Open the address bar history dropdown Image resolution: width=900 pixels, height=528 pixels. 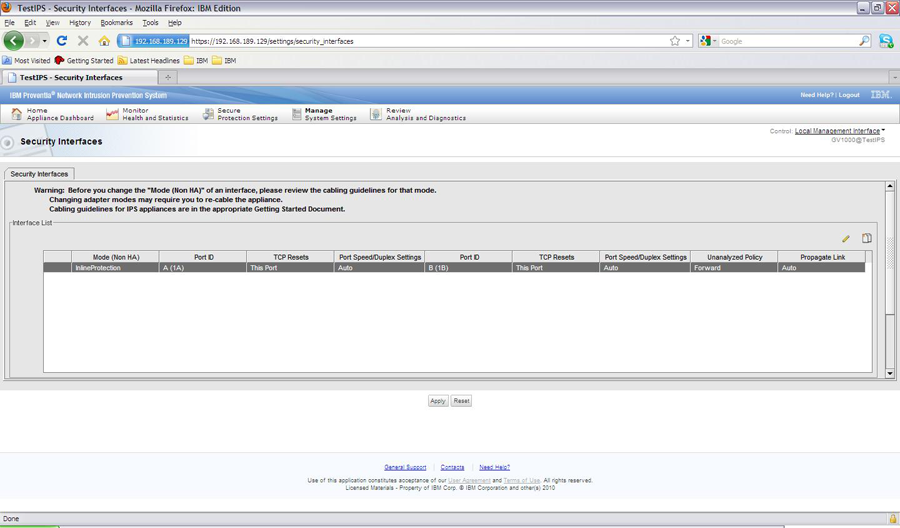pyautogui.click(x=688, y=41)
